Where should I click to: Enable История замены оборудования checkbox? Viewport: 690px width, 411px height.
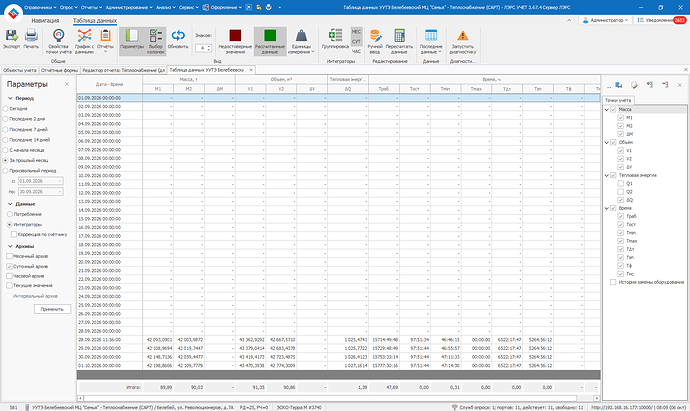[613, 282]
